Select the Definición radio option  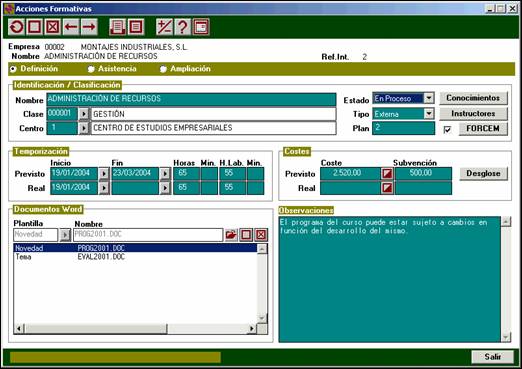(x=13, y=69)
